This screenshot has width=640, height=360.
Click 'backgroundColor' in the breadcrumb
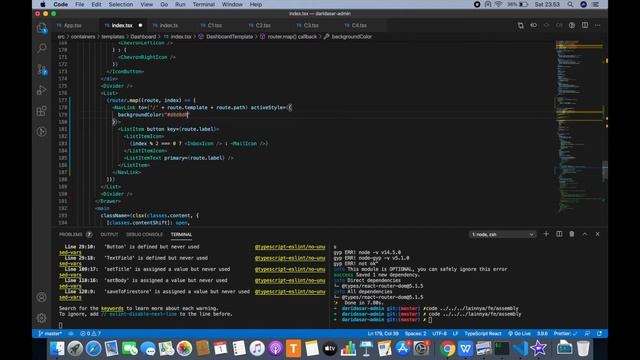pyautogui.click(x=351, y=37)
